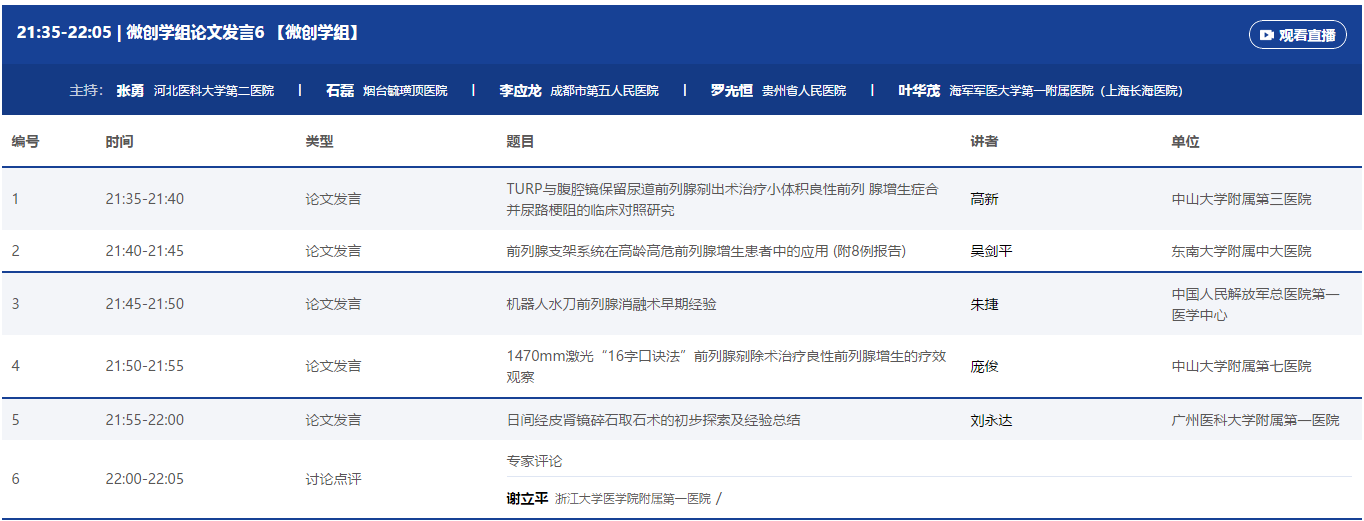This screenshot has width=1364, height=521.
Task: Select moderator 石磊 from 烟台毓璜顶医院
Action: (340, 91)
